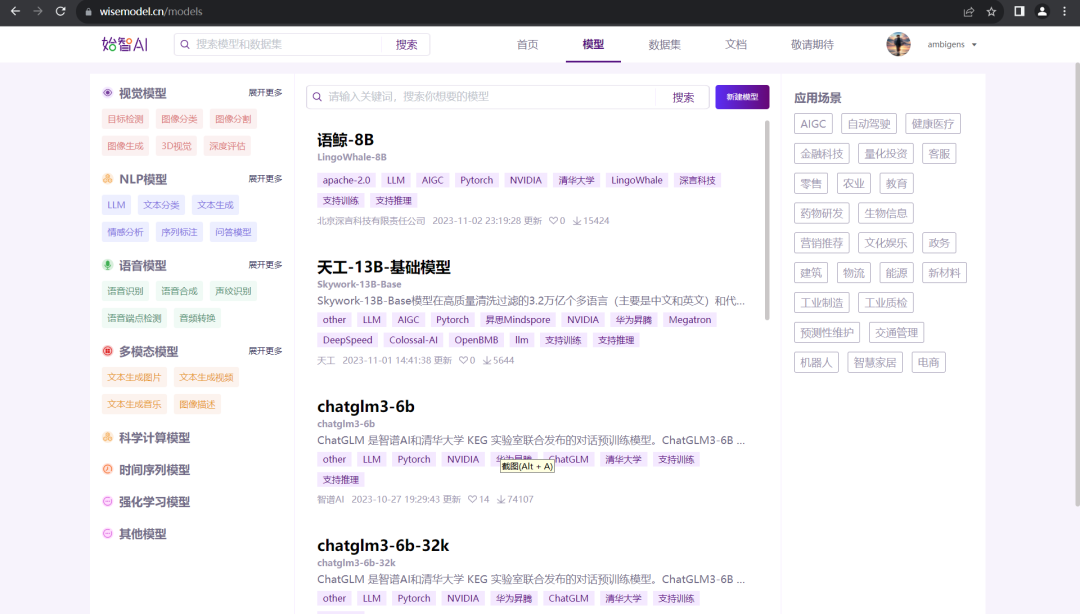Screen dimensions: 1080x614
Task: Click the 敬请期待 tab
Action: [812, 44]
